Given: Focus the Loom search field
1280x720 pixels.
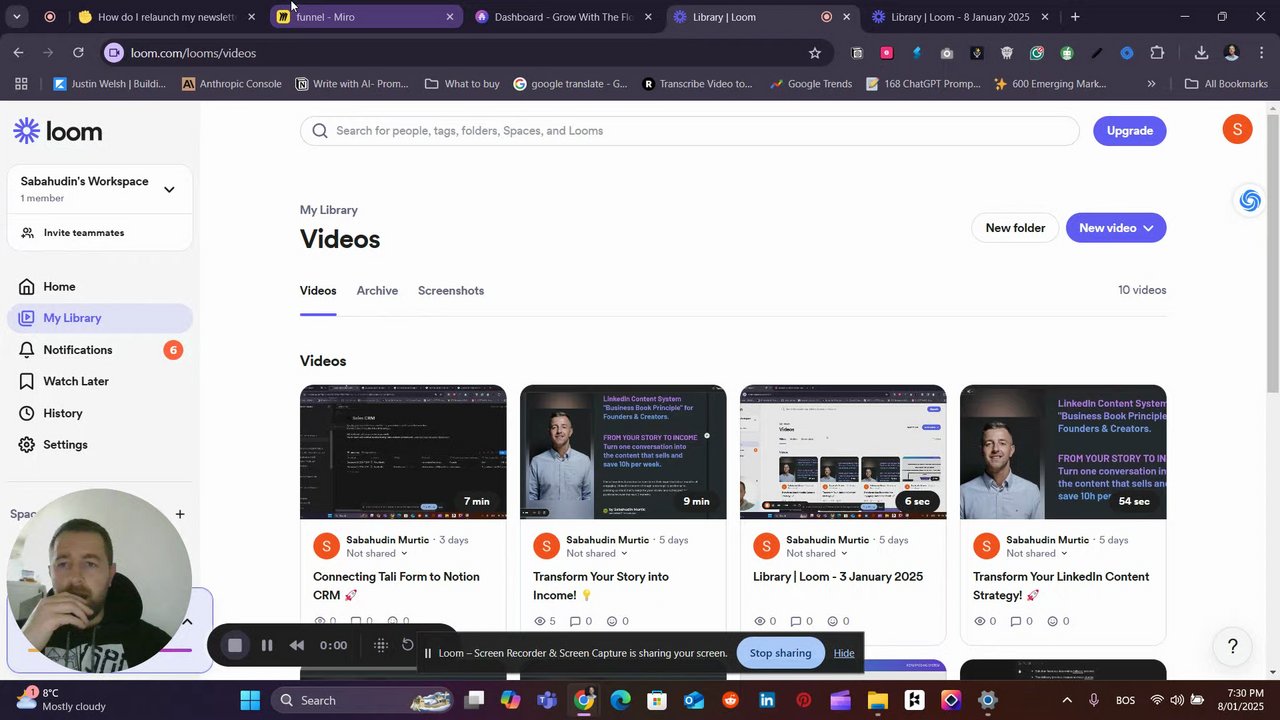Looking at the screenshot, I should click(690, 131).
